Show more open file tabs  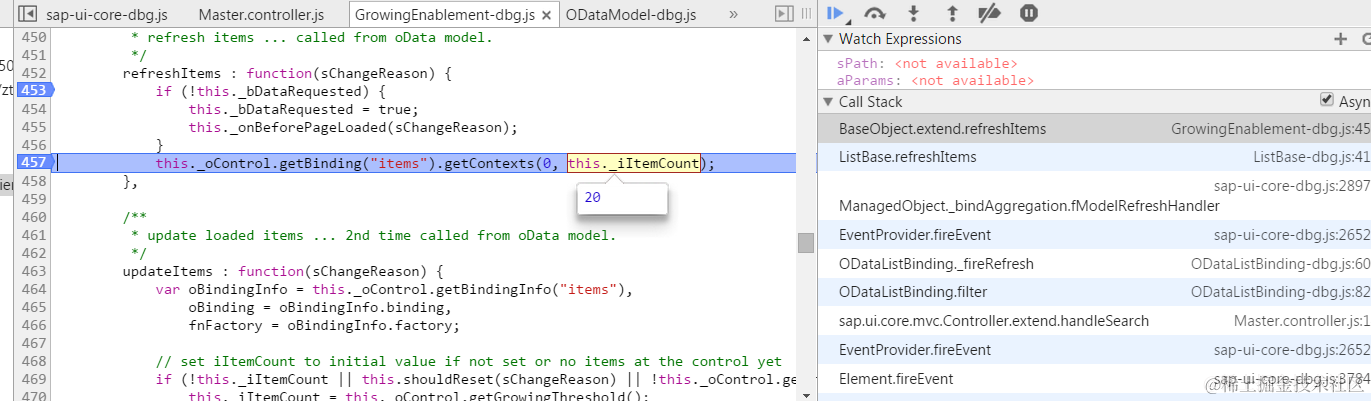coord(733,14)
